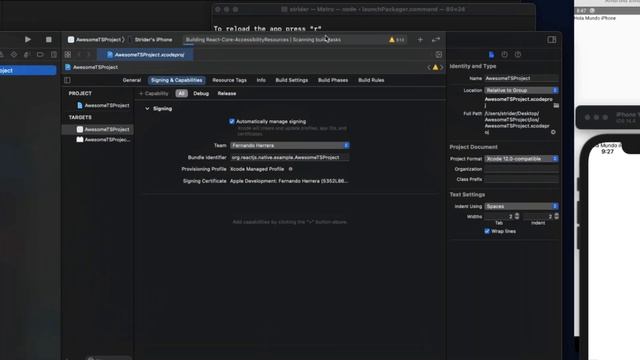
Task: Click the Indent width stepper
Action: pos(556,216)
